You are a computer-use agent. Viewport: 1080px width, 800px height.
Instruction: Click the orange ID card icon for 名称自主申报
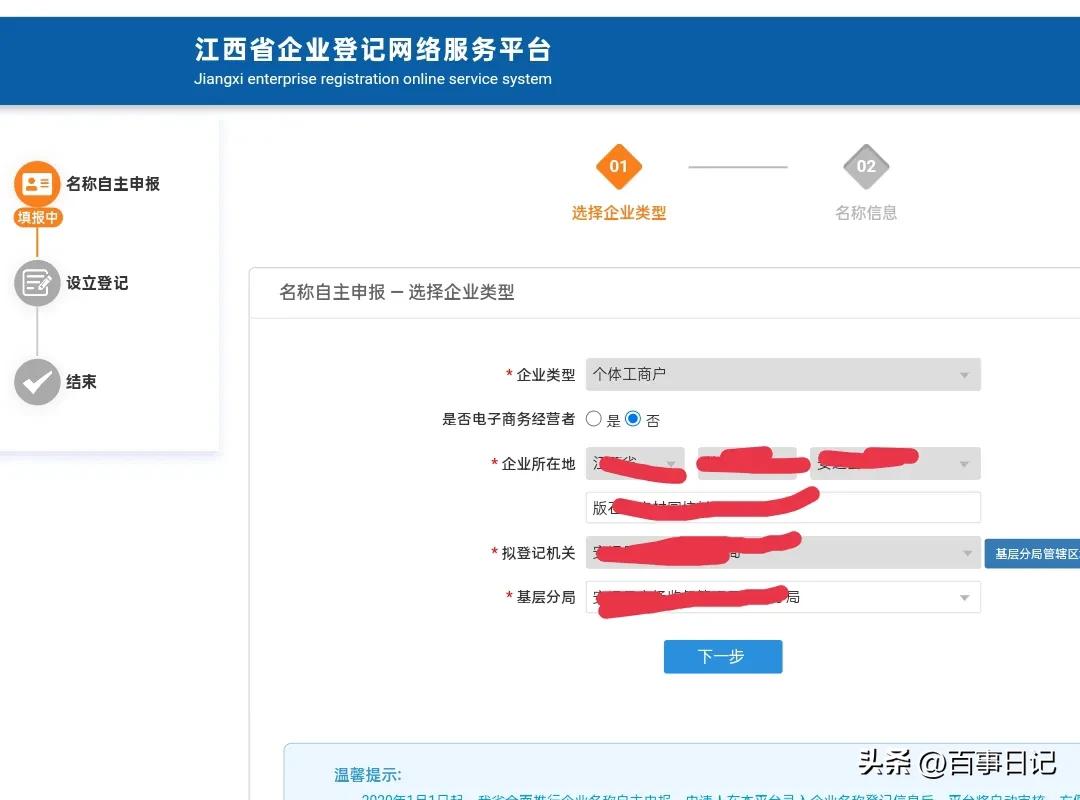[x=37, y=184]
